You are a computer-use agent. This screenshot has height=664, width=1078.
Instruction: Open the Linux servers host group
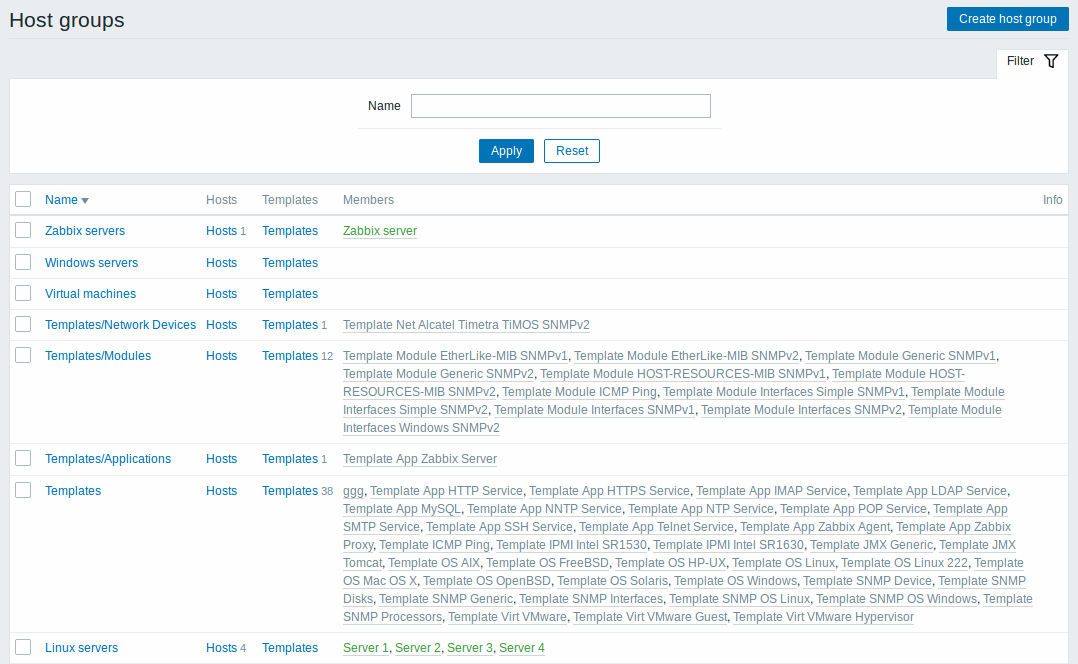pyautogui.click(x=82, y=648)
